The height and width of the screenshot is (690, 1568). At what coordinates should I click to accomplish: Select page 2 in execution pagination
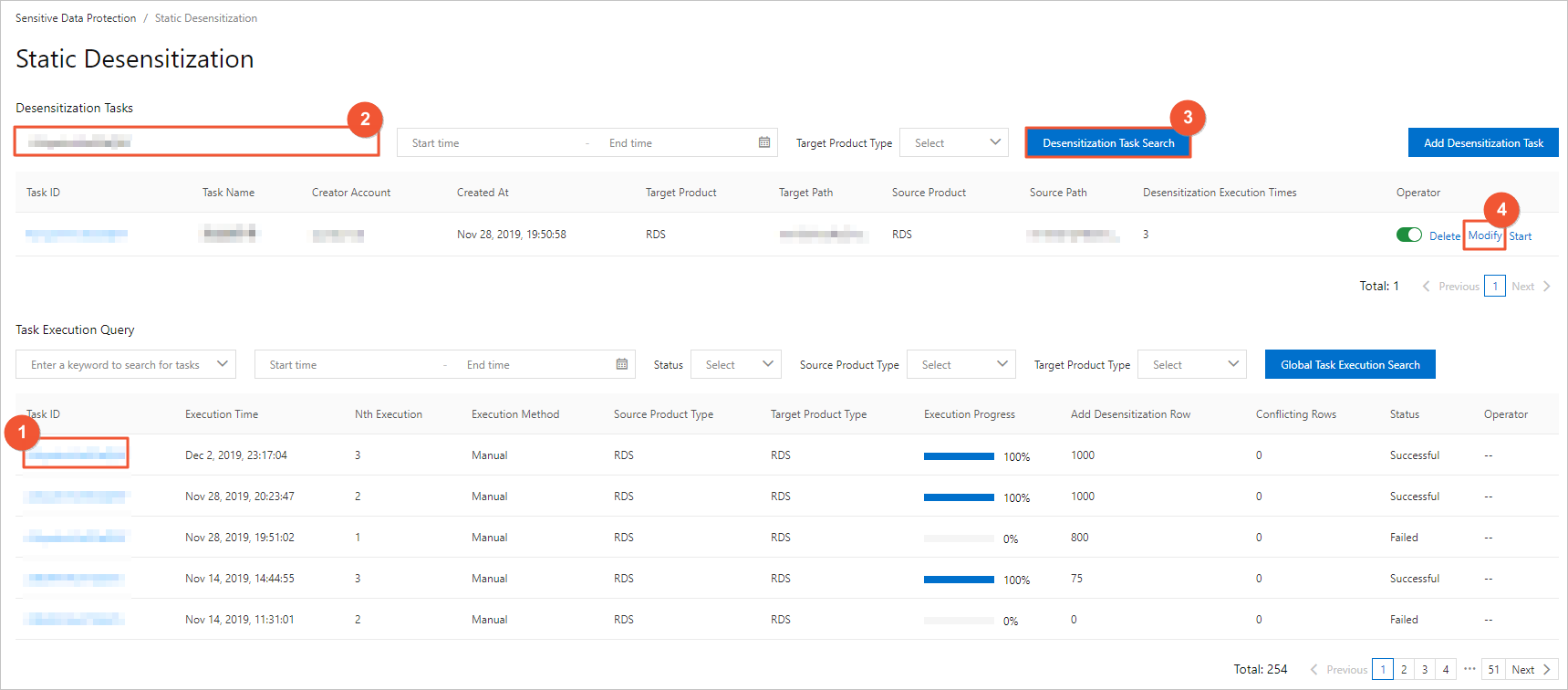1404,669
